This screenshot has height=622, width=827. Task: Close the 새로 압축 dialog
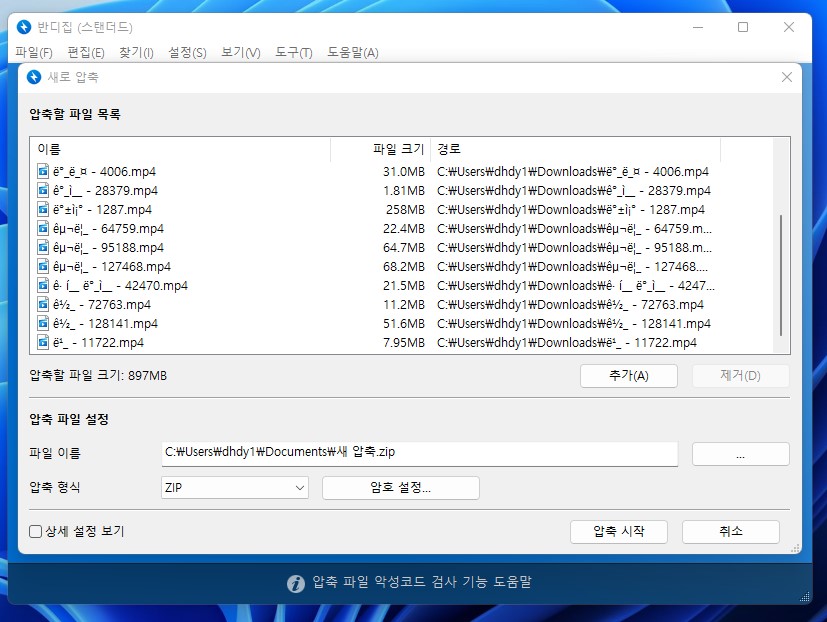coord(786,77)
